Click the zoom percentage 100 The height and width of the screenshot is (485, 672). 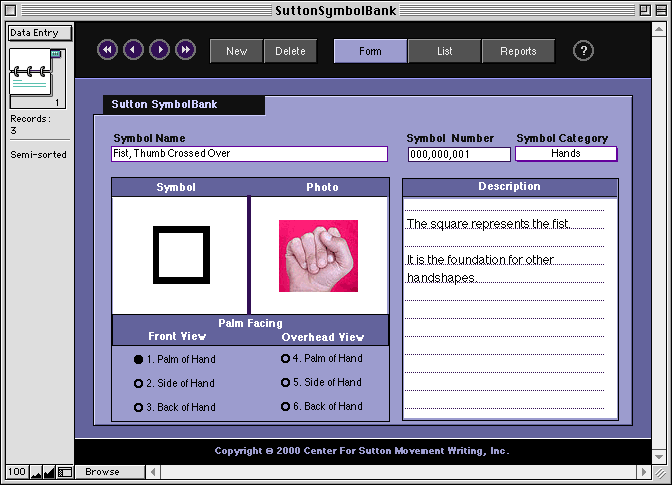pos(17,472)
